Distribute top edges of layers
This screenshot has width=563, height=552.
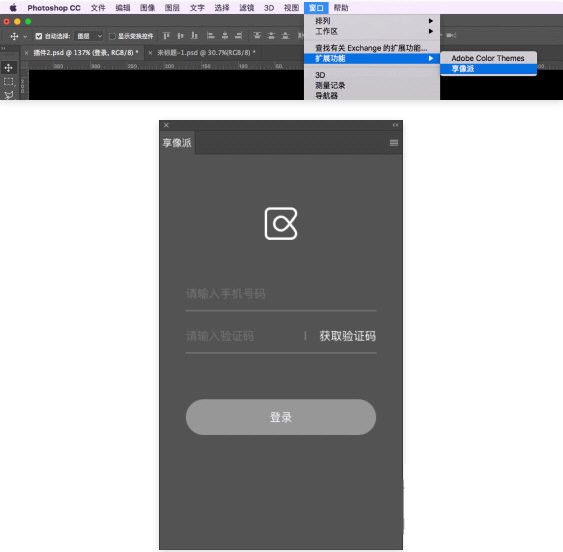[257, 36]
